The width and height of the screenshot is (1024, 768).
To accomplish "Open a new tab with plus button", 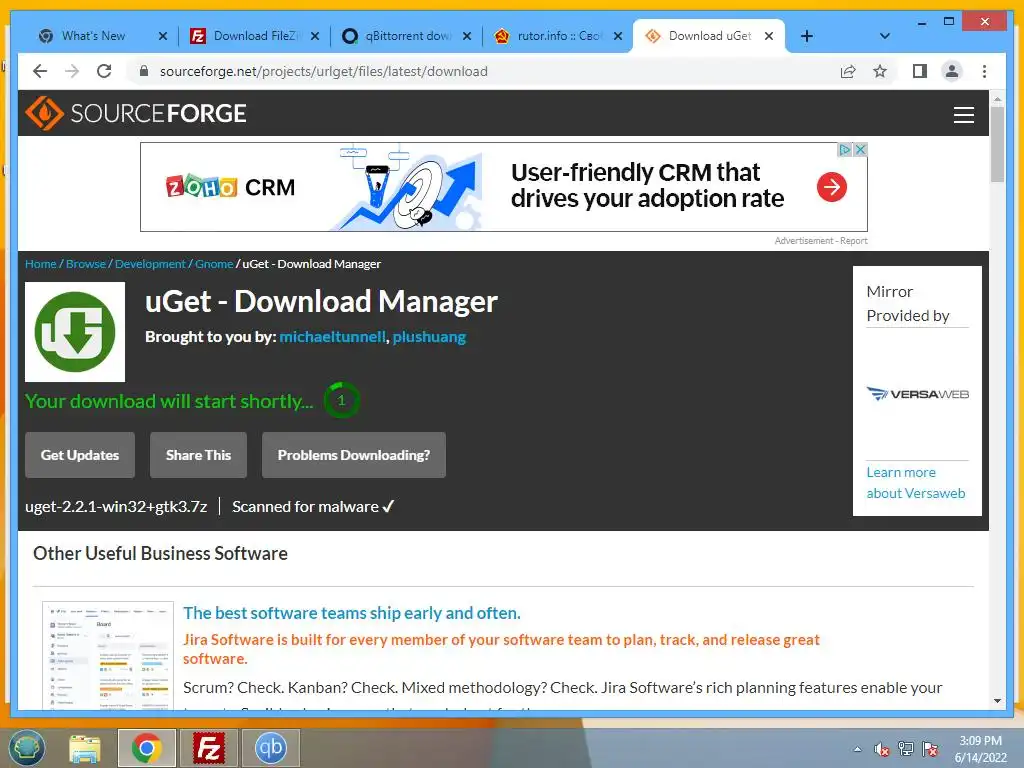I will (807, 36).
